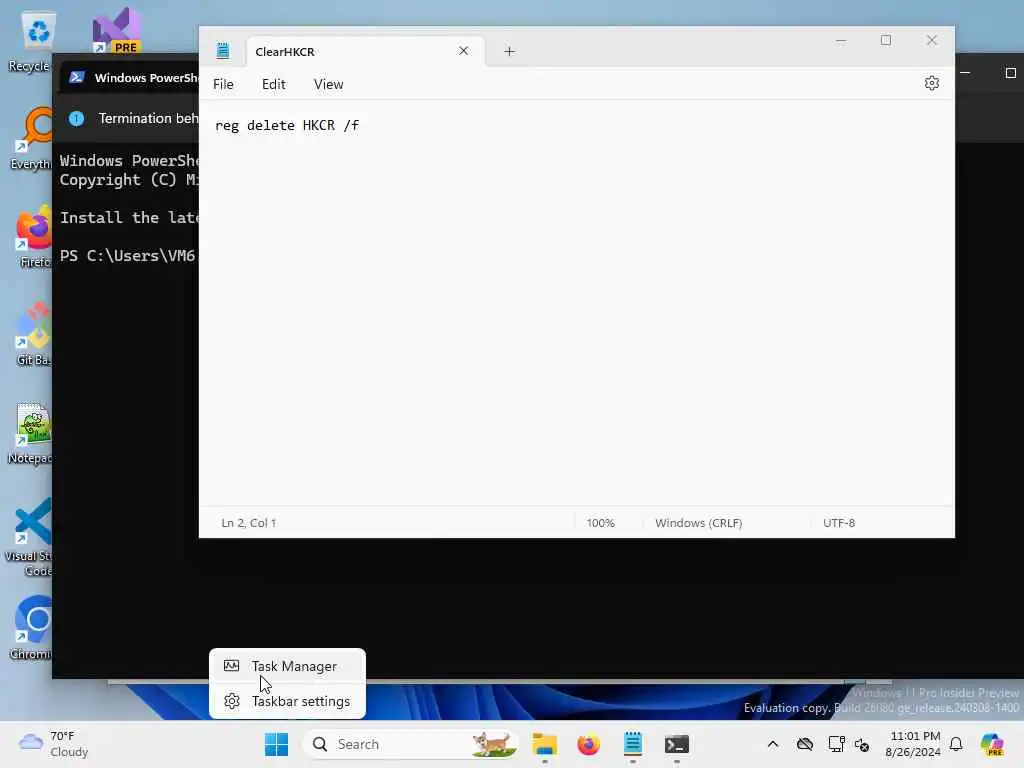This screenshot has width=1024, height=768.
Task: Show hidden system tray icons
Action: point(773,744)
